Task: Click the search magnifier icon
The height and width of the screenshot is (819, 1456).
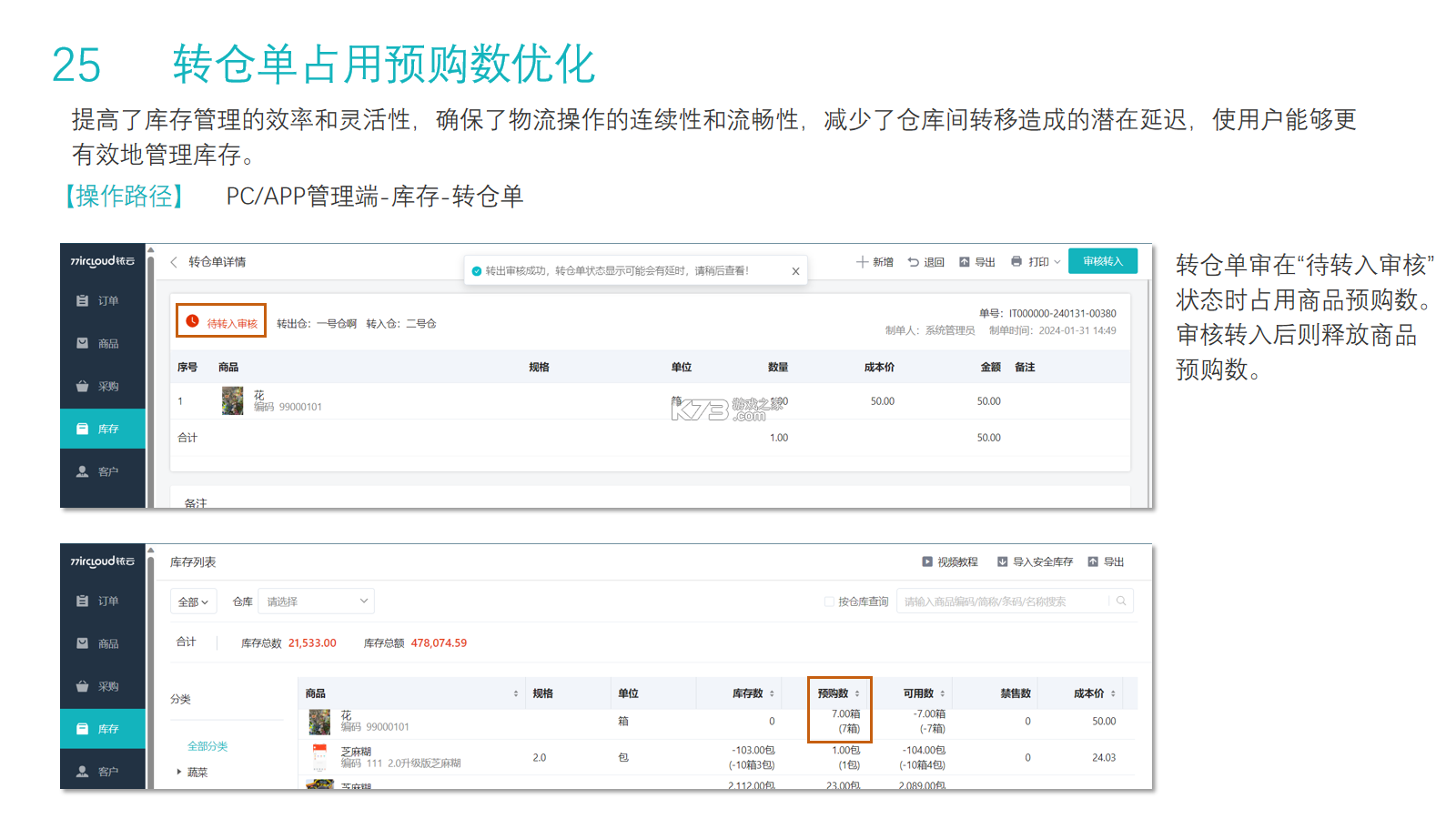Action: click(1121, 601)
